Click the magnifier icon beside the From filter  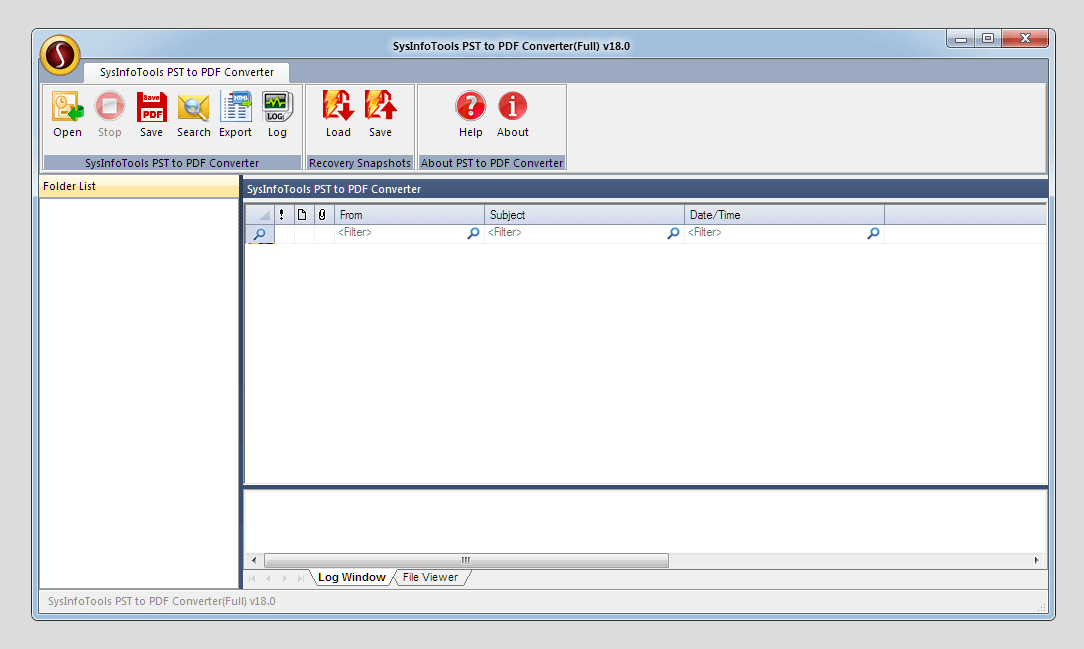(472, 232)
